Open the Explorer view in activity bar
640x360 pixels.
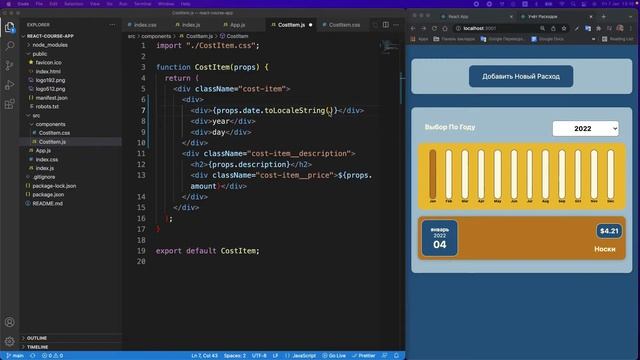(x=9, y=28)
